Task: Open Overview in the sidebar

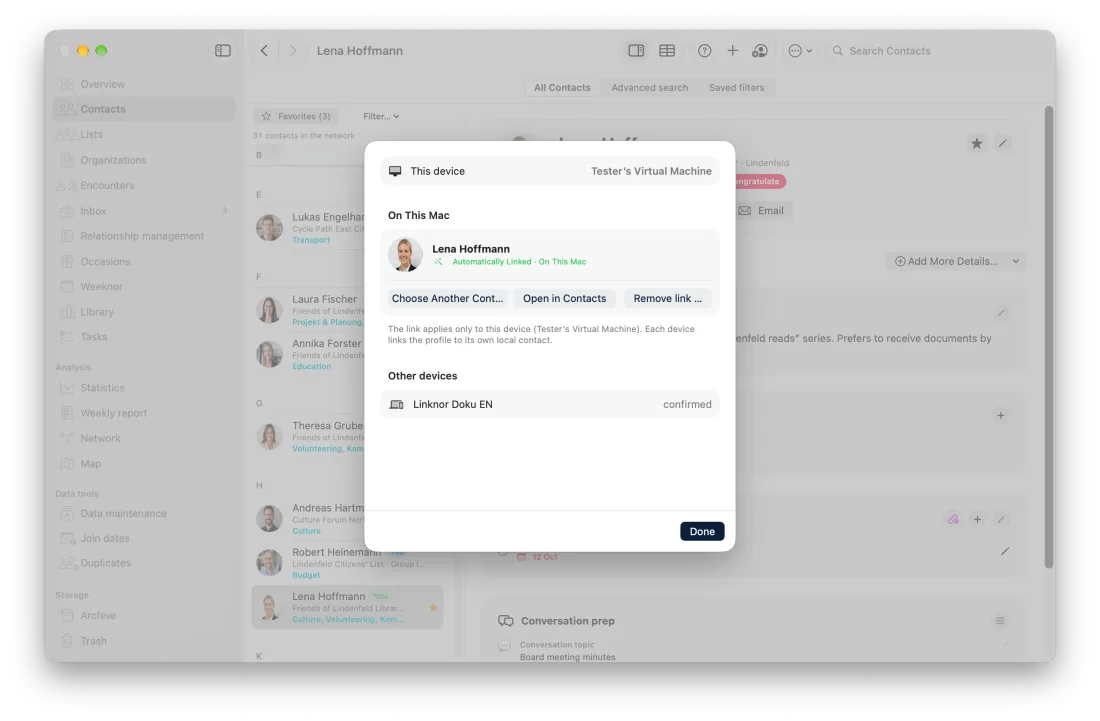Action: pyautogui.click(x=144, y=84)
